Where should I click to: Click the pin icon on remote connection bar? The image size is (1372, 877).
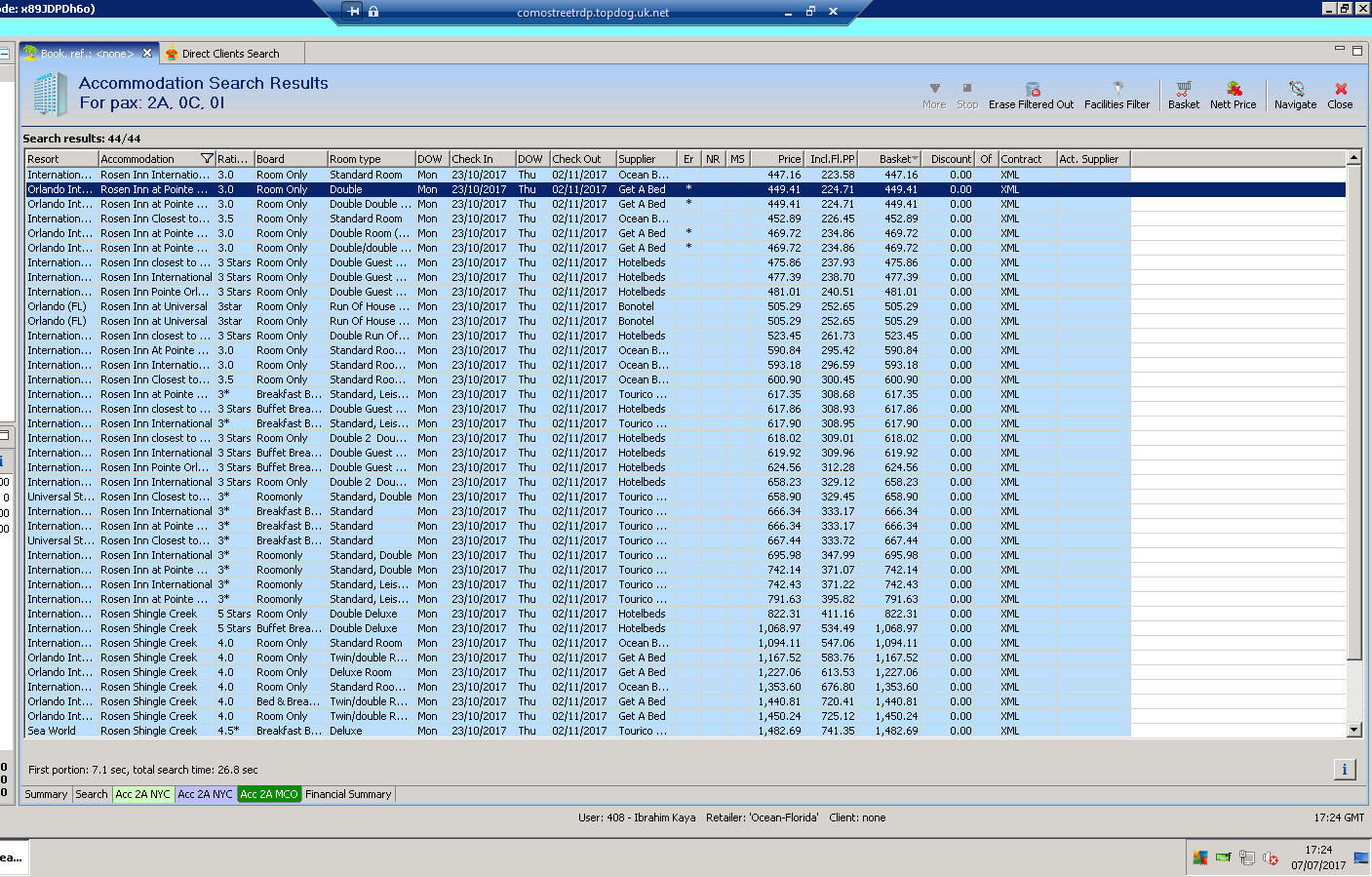pos(353,11)
